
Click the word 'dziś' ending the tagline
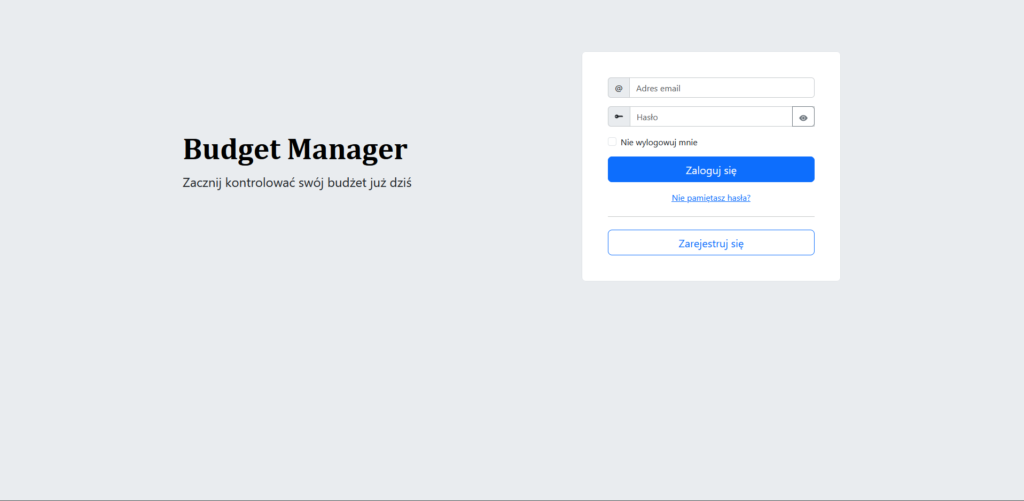pos(400,184)
